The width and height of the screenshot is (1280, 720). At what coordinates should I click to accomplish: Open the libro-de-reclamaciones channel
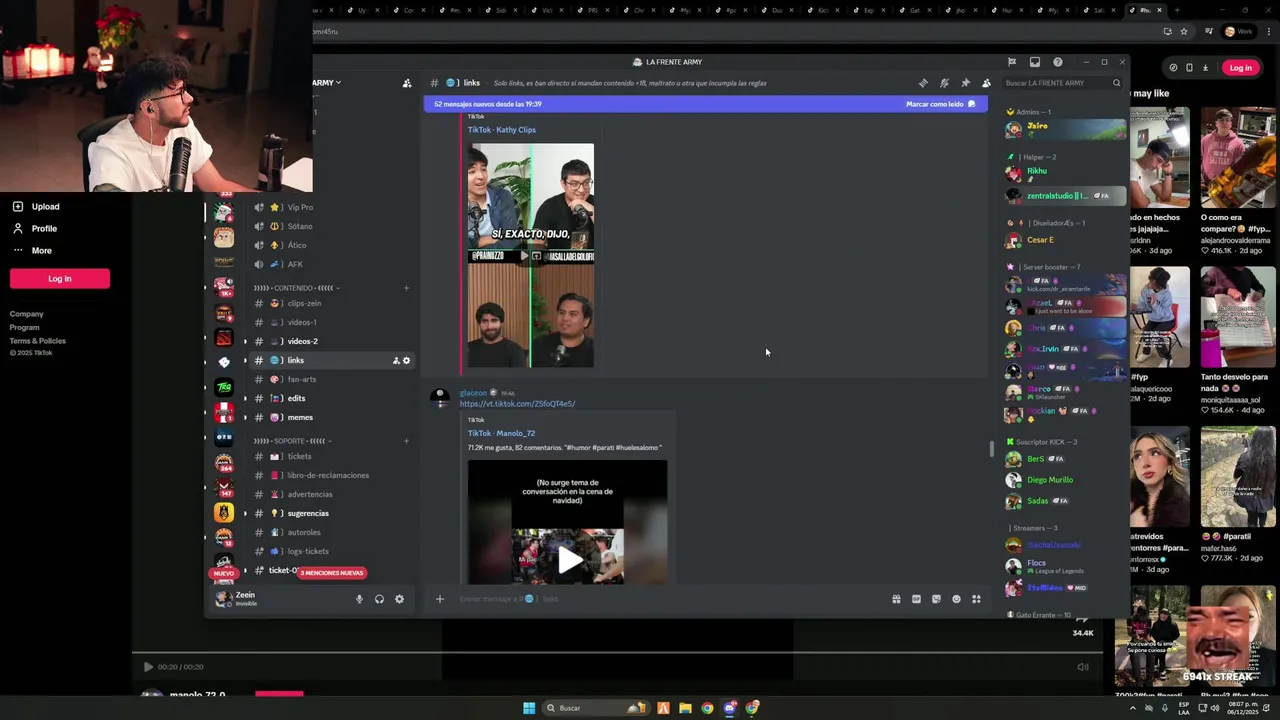coord(330,475)
